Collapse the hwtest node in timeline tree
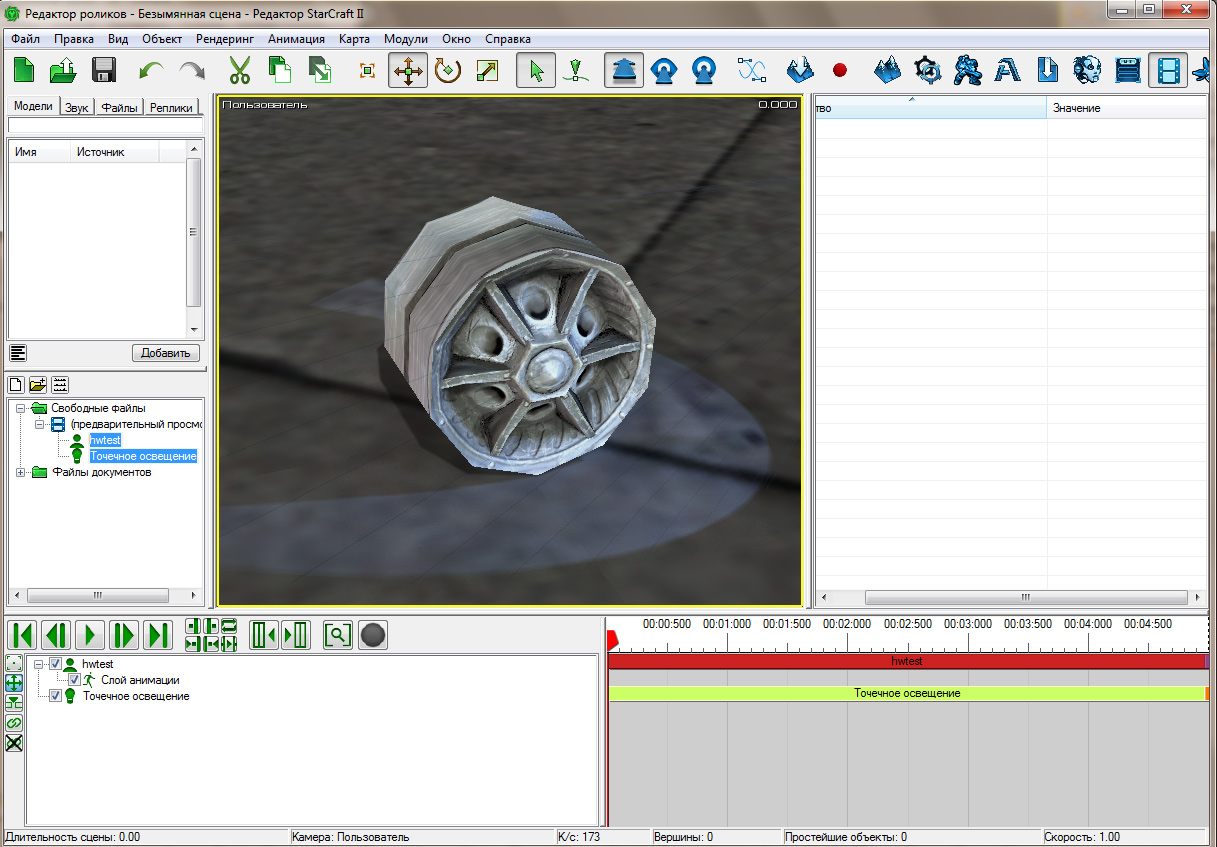 click(x=40, y=664)
